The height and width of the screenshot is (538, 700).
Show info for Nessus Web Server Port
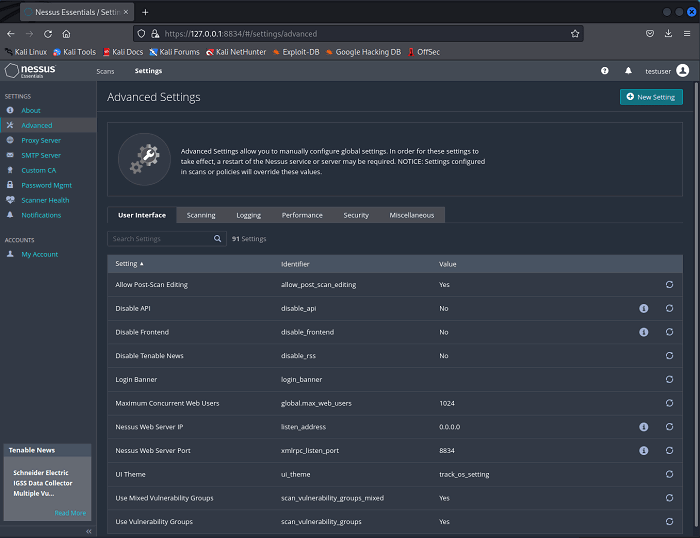coord(644,450)
